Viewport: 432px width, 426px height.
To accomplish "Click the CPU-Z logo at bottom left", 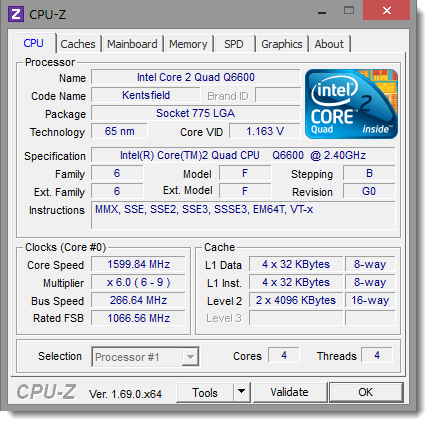I will click(46, 392).
